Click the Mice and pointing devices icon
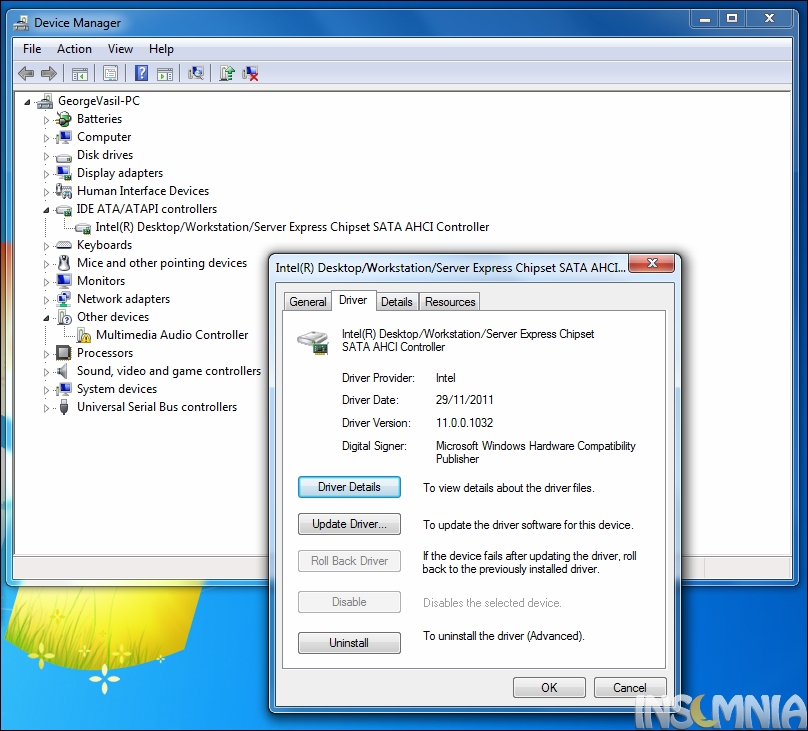 pyautogui.click(x=63, y=263)
